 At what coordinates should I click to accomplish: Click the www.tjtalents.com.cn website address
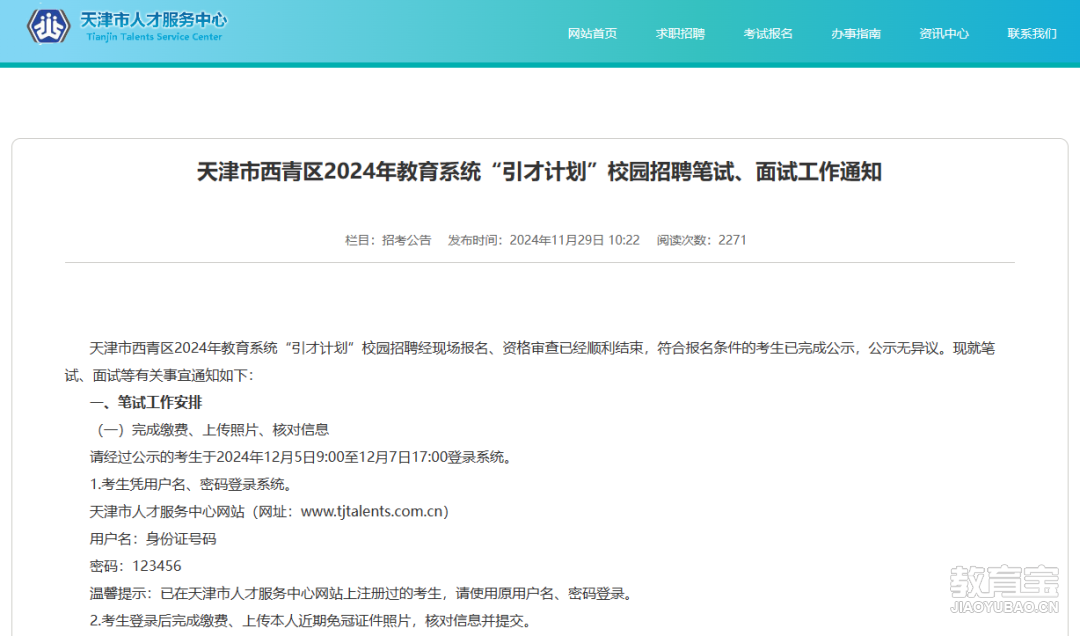tap(372, 511)
